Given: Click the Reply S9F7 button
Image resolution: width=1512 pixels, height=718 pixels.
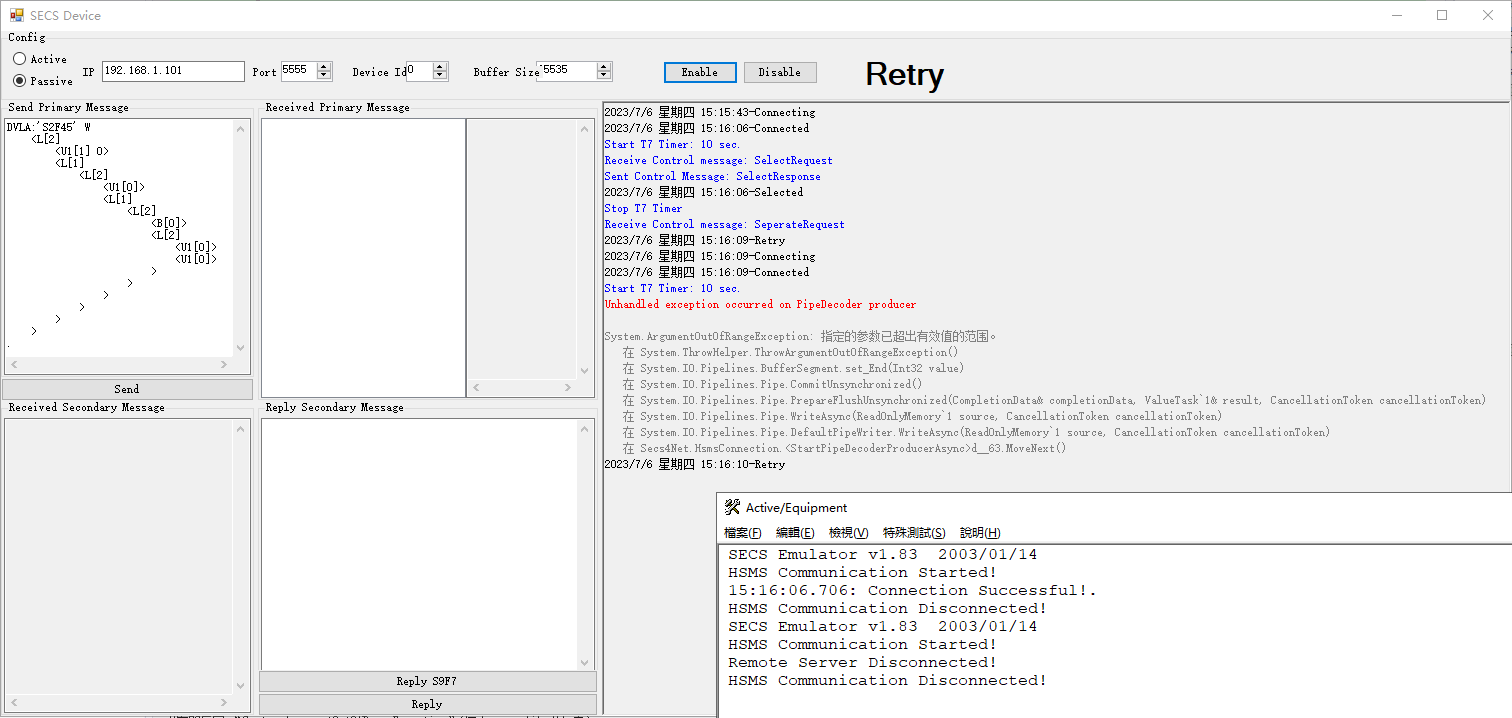Looking at the screenshot, I should 427,681.
